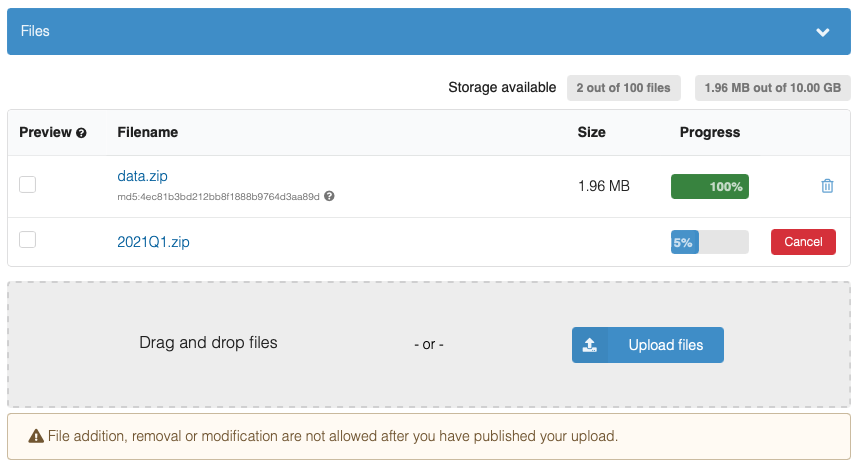Open the data.zip file link
856x465 pixels.
click(142, 176)
